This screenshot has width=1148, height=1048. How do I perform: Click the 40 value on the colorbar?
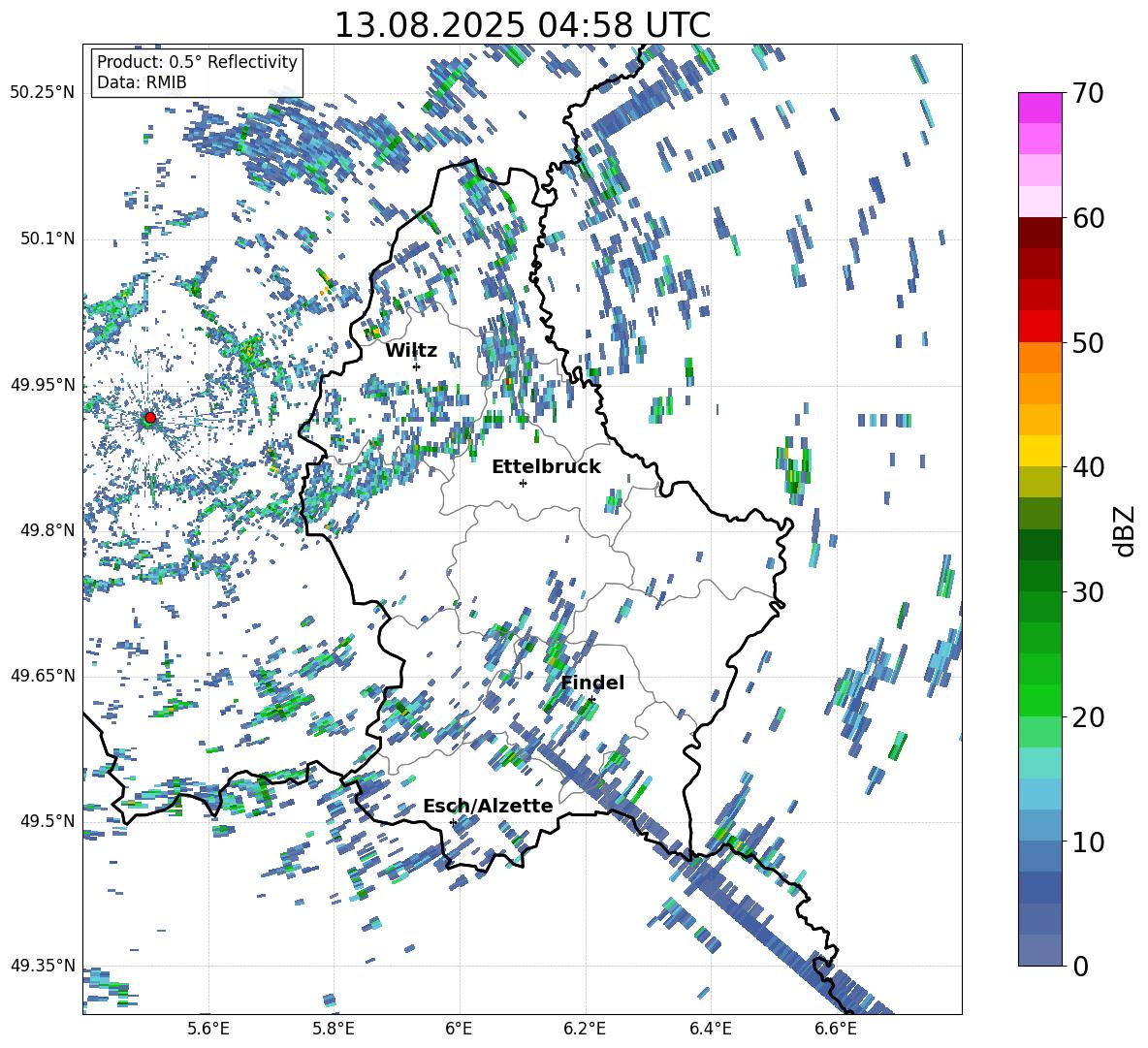pyautogui.click(x=1088, y=467)
